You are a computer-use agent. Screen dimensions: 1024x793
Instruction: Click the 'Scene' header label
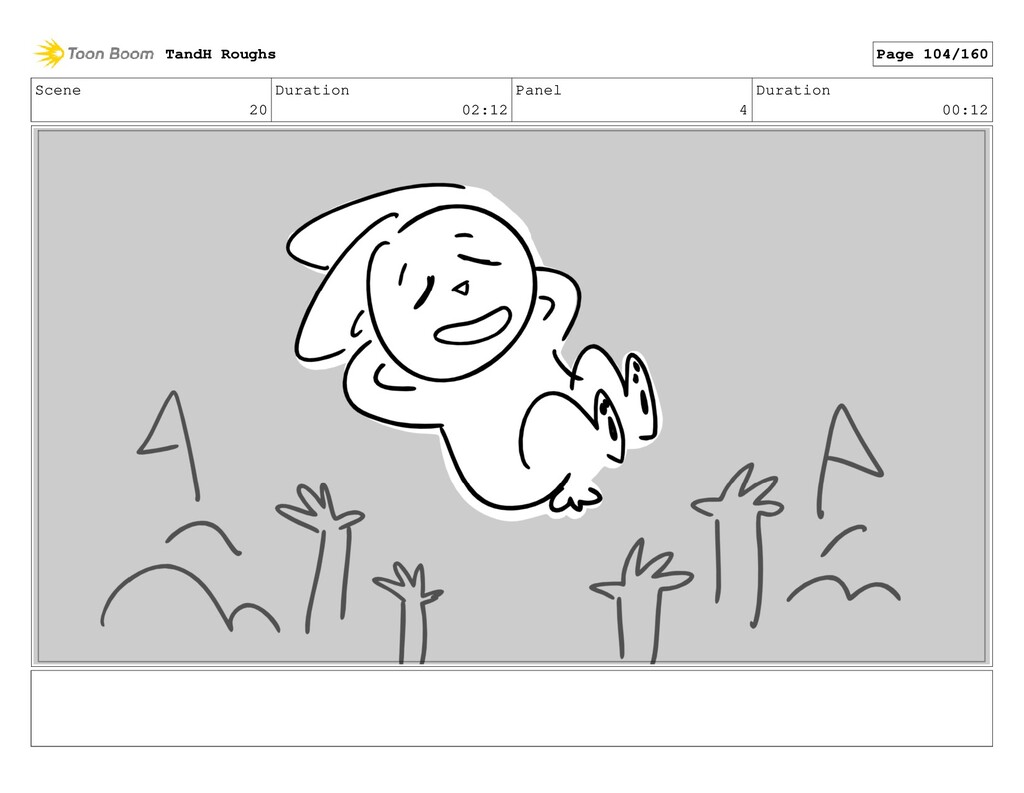coord(57,90)
